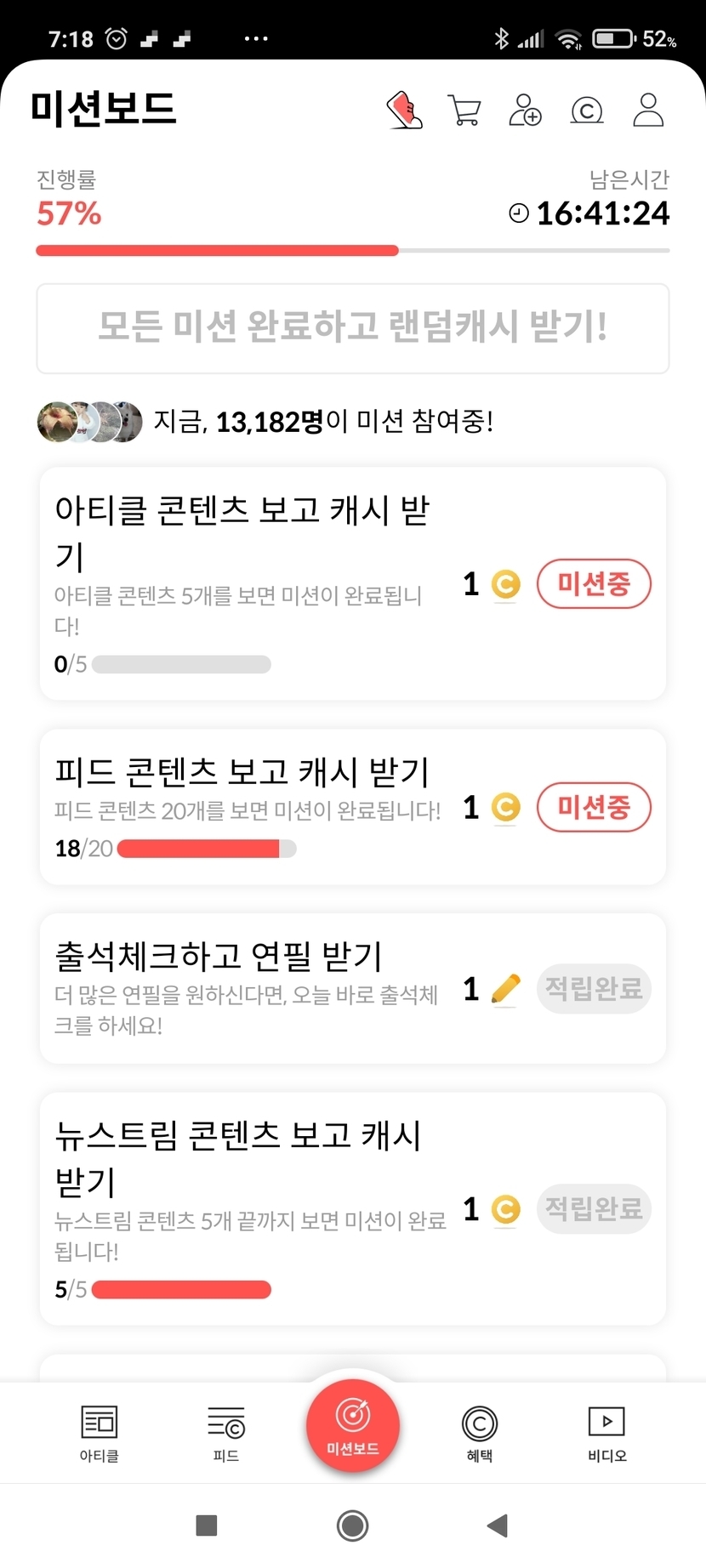Image resolution: width=706 pixels, height=1568 pixels.
Task: Go to the 비디오 tab
Action: coord(606,1434)
